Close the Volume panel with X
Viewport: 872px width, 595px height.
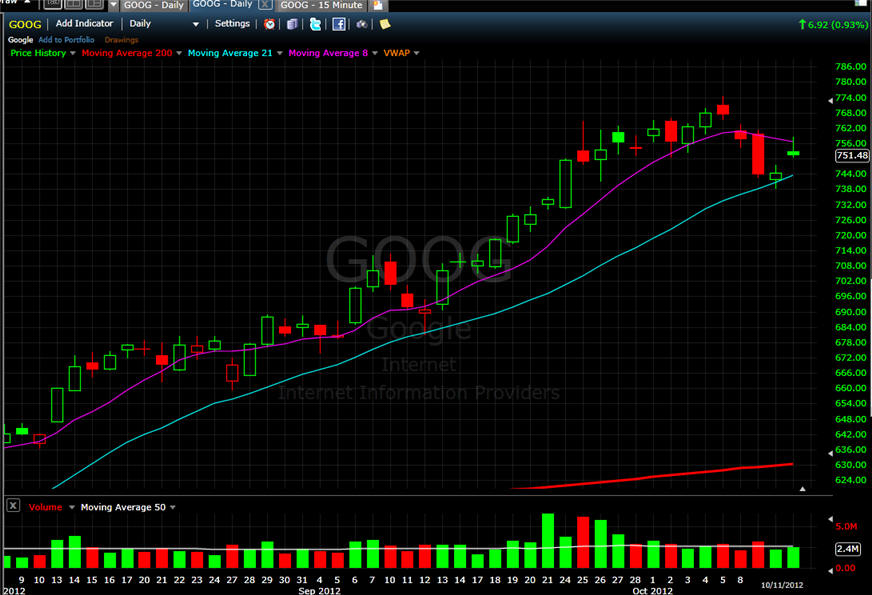tap(13, 505)
